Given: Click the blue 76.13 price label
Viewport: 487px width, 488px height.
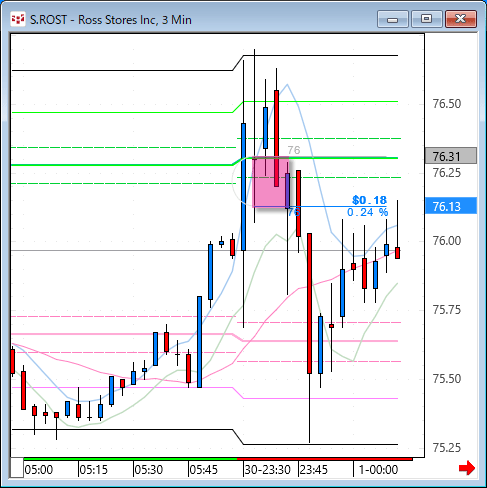Looking at the screenshot, I should 451,206.
